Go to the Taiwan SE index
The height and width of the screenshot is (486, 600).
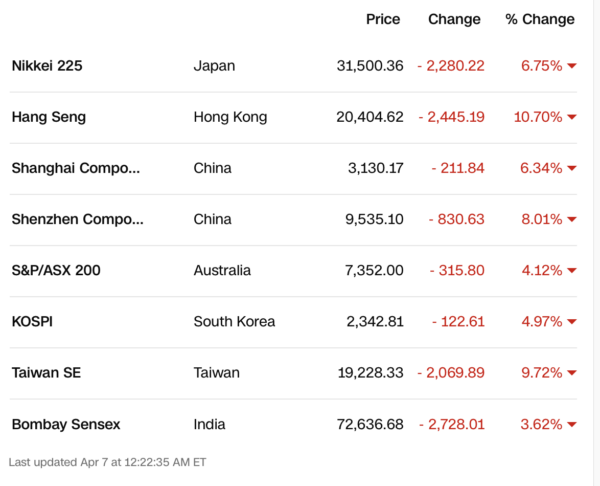tap(46, 373)
